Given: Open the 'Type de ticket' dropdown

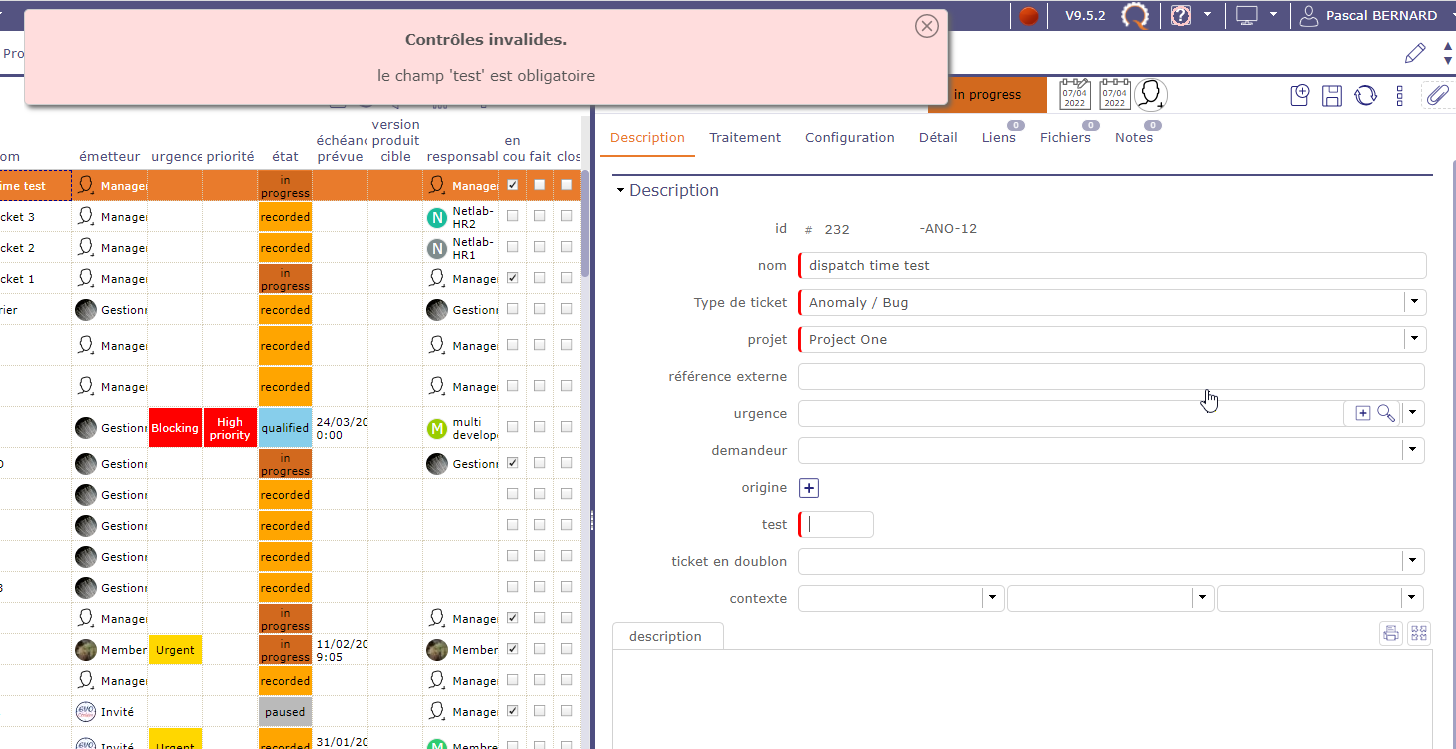Looking at the screenshot, I should click(1414, 302).
